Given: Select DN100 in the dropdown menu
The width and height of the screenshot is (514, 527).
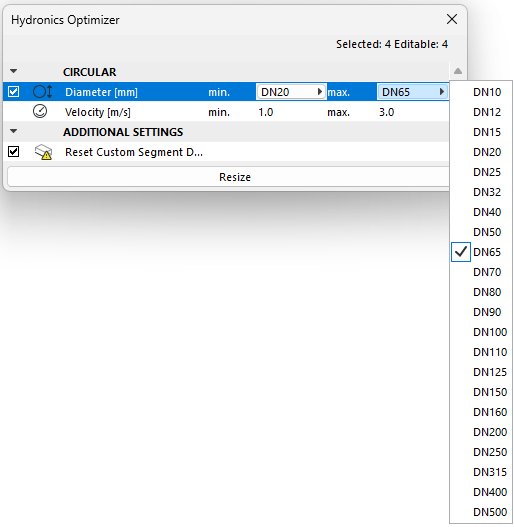Looking at the screenshot, I should coord(481,332).
